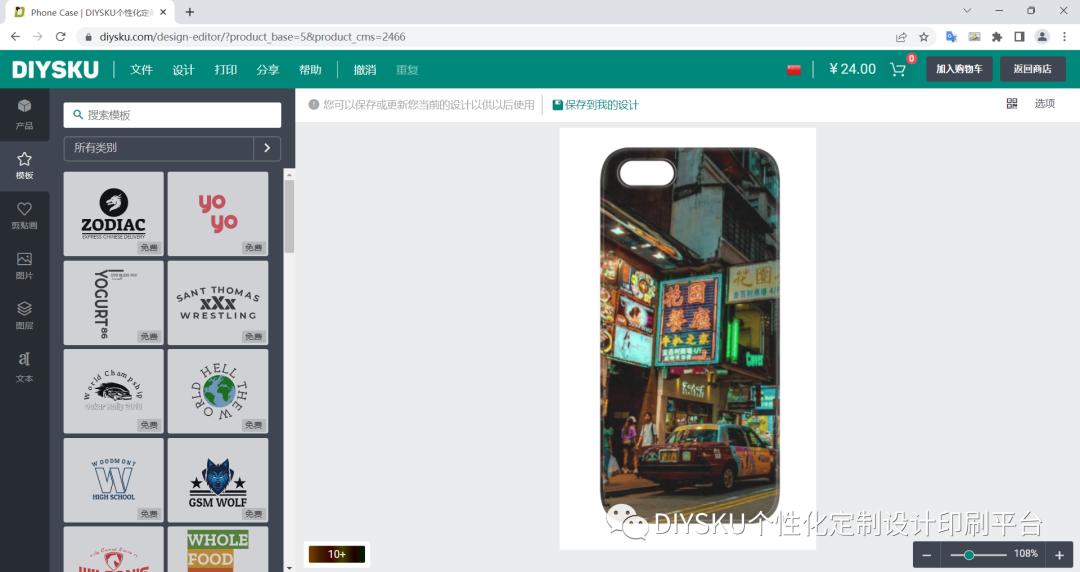Click Google Translate extension icon
The height and width of the screenshot is (572, 1080).
coord(951,37)
